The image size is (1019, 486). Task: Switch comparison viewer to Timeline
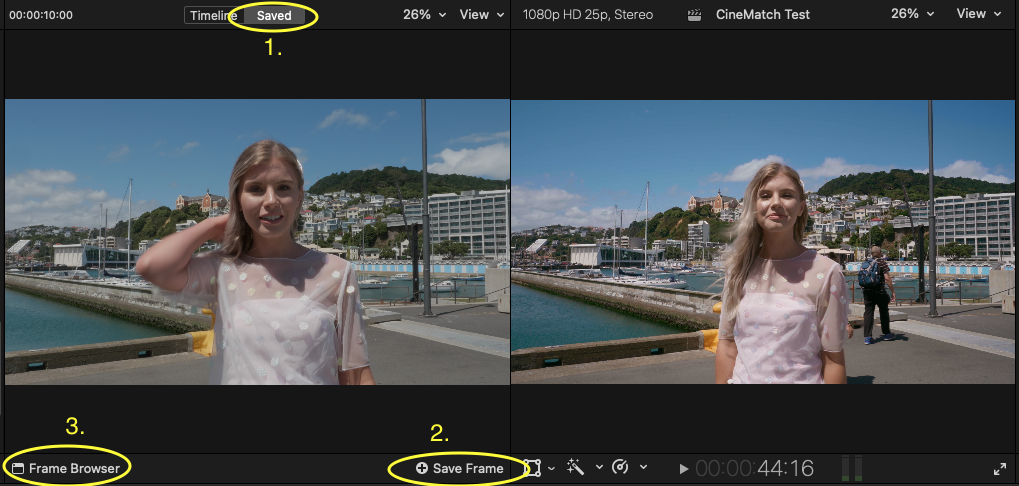pos(213,15)
